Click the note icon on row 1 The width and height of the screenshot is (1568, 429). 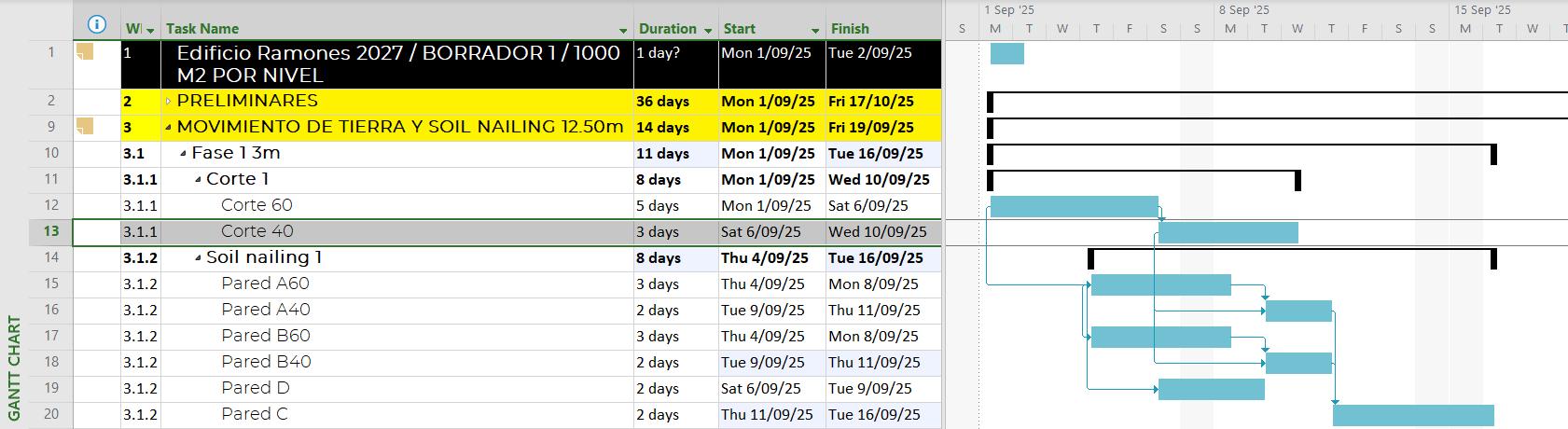click(85, 52)
